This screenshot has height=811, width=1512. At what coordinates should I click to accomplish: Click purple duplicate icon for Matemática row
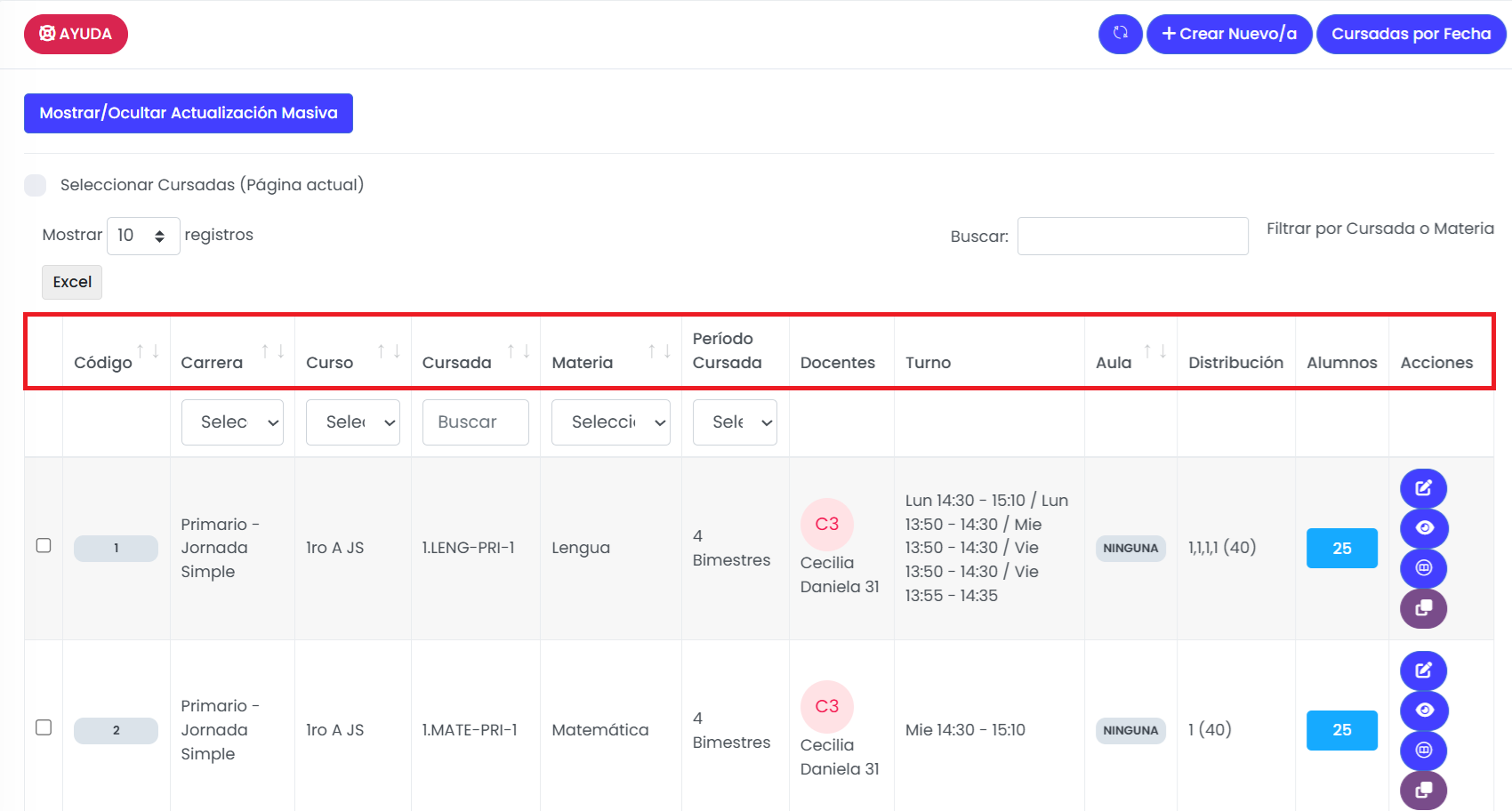tap(1424, 790)
